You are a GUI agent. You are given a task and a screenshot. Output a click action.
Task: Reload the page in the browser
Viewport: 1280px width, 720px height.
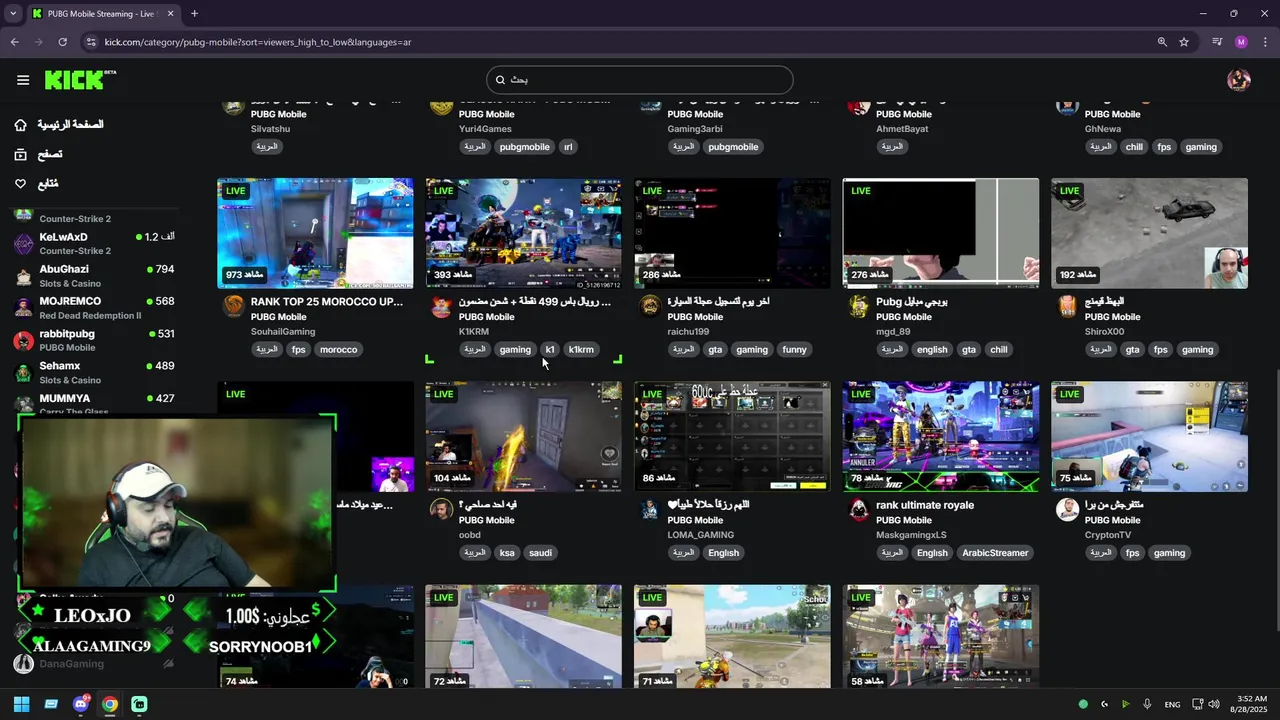[62, 42]
